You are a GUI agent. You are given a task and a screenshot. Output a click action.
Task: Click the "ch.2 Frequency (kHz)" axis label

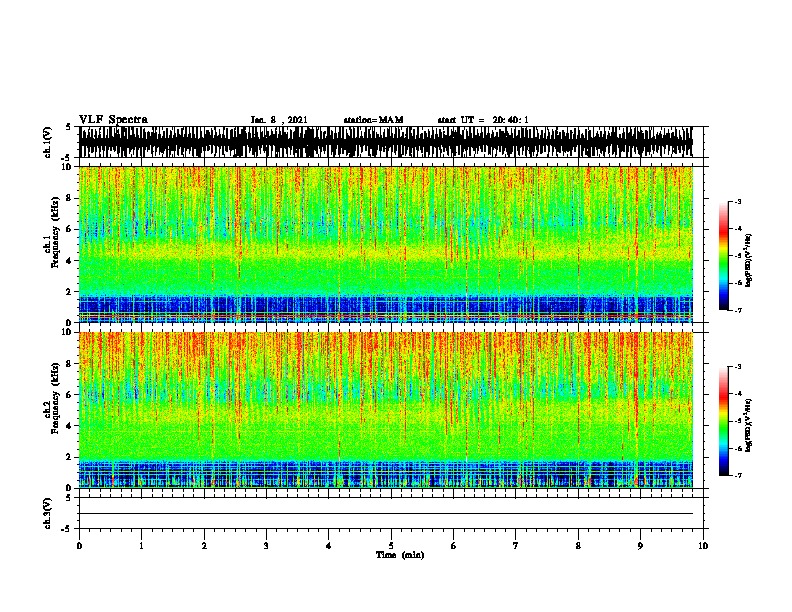[x=52, y=397]
